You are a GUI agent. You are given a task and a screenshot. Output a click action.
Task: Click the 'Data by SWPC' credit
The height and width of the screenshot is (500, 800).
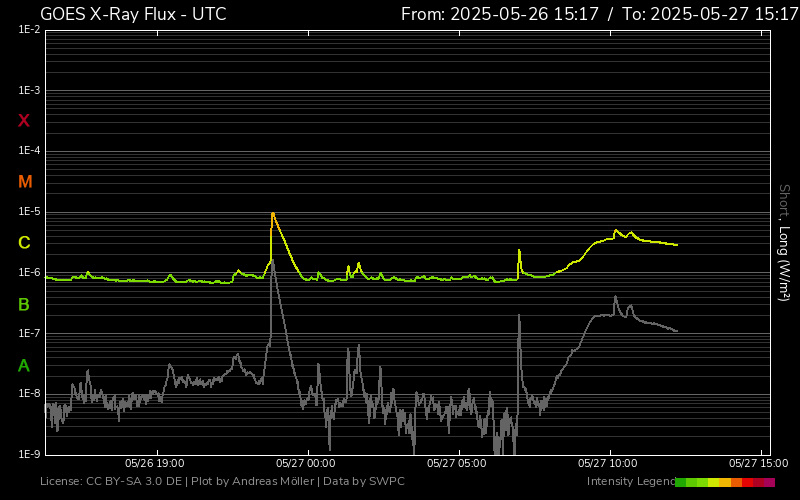pyautogui.click(x=364, y=481)
